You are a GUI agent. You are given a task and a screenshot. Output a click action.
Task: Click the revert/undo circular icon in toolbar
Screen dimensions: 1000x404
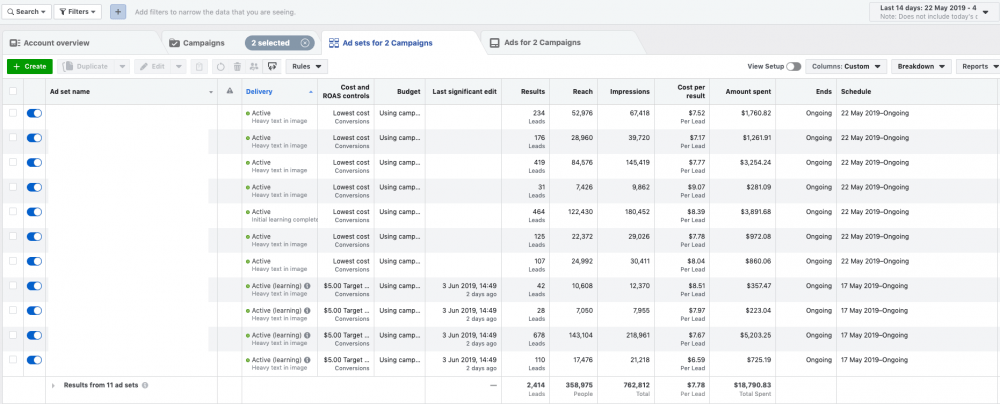tap(220, 66)
